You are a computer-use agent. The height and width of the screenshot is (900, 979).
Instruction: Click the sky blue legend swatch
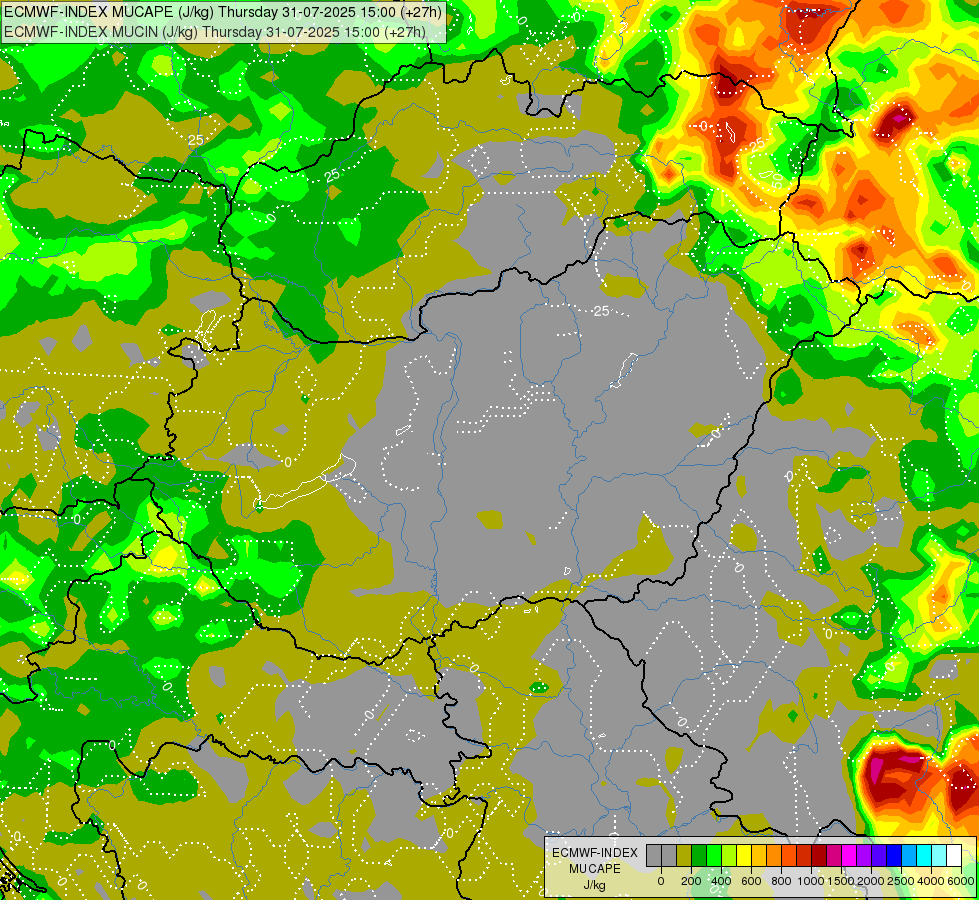(910, 855)
